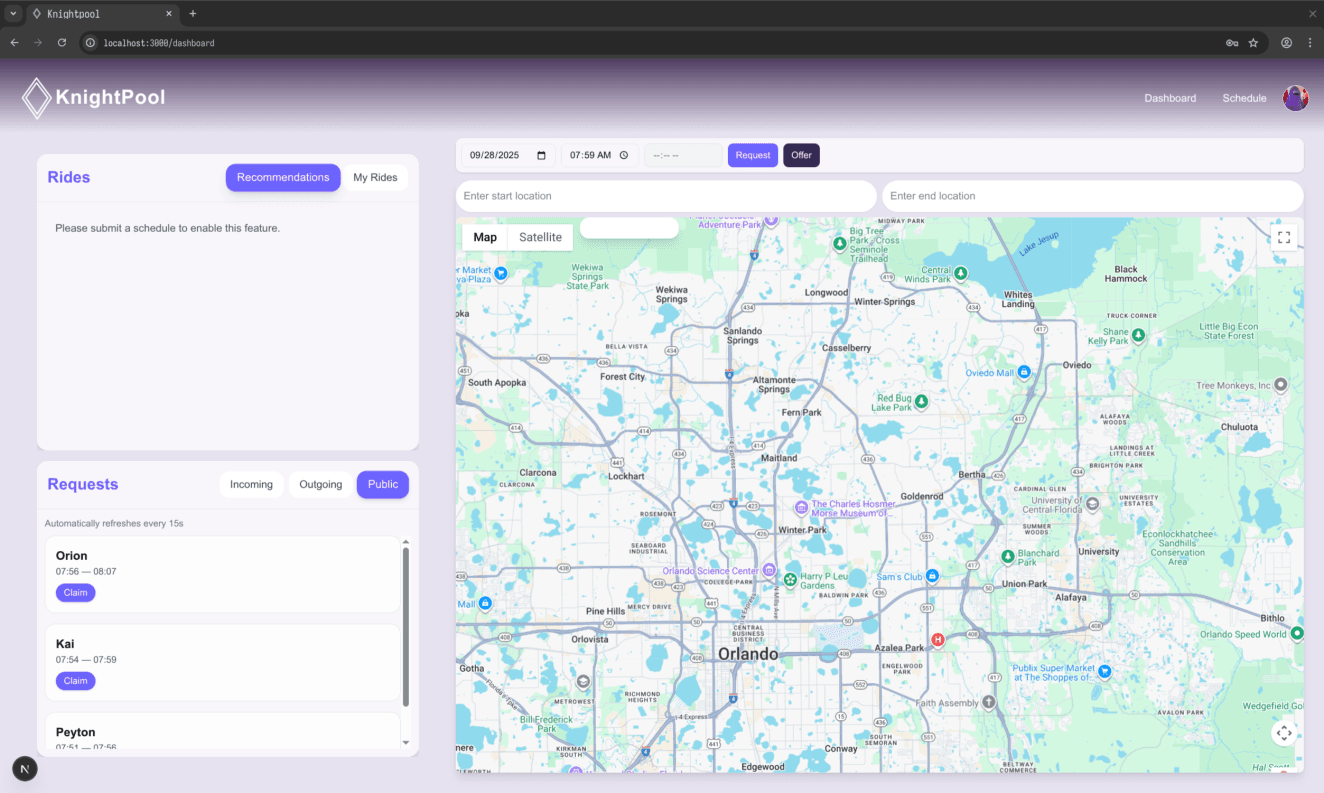This screenshot has width=1324, height=793.
Task: Click the empty end time field
Action: [683, 155]
